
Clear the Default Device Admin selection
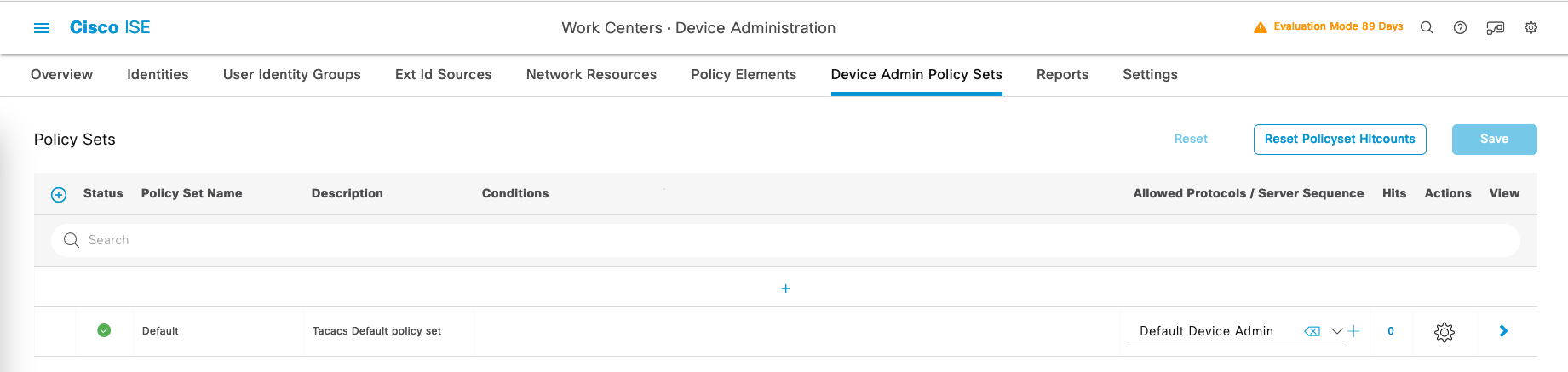[x=1312, y=331]
